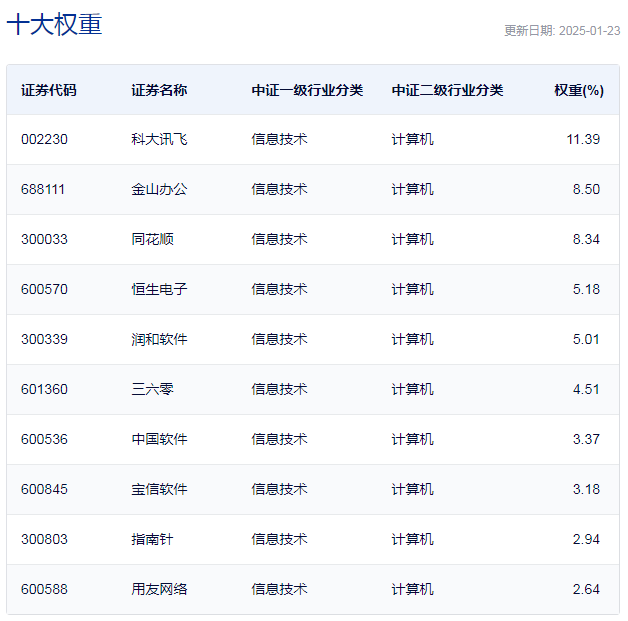Viewport: 628px width, 621px height.
Task: Click the 权重(%) column header
Action: [x=579, y=90]
